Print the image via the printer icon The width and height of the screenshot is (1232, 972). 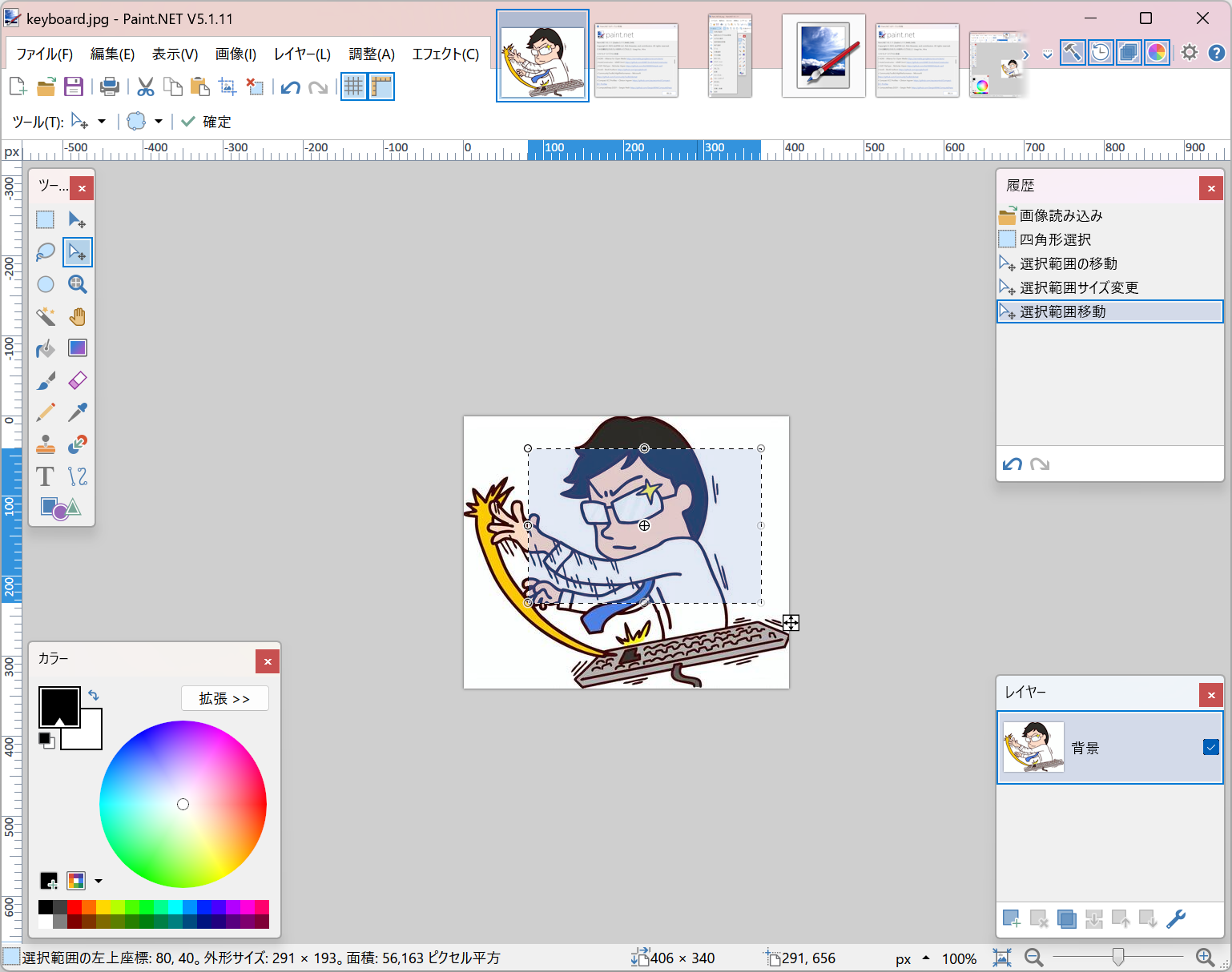[x=110, y=86]
